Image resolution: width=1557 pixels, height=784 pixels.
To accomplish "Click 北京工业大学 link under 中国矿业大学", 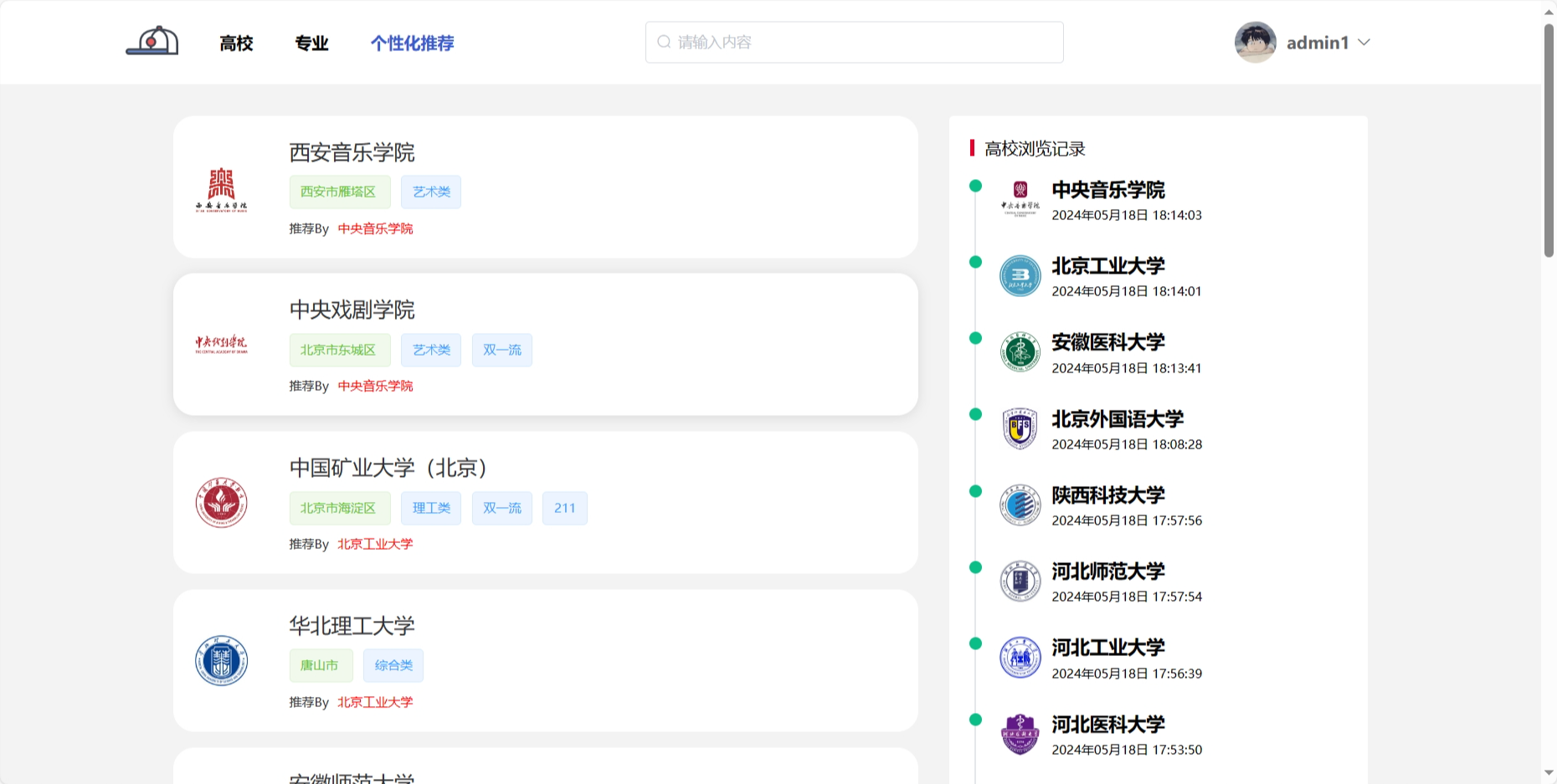I will click(x=375, y=544).
